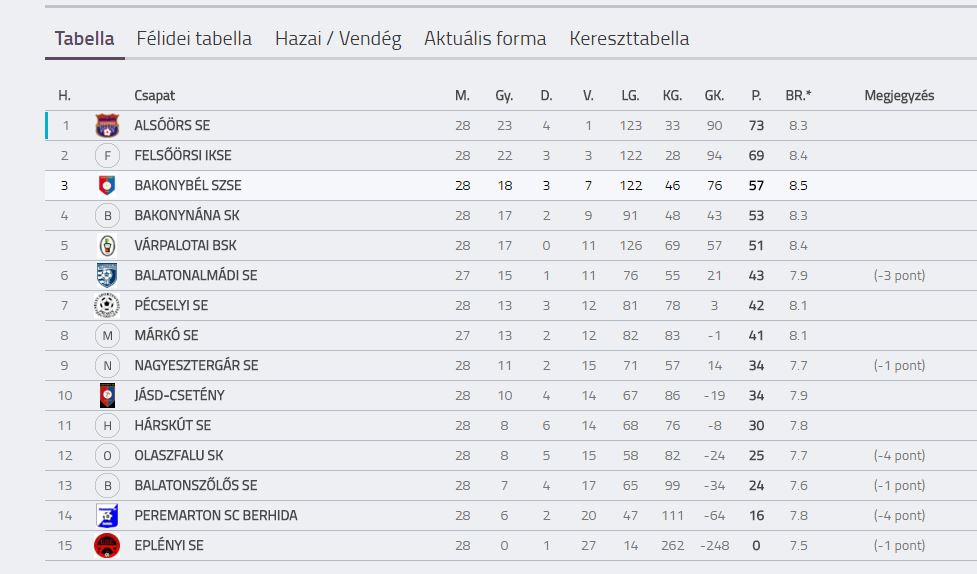Click the Pécselyi SE soccer ball logo
Image resolution: width=977 pixels, height=574 pixels.
[107, 305]
